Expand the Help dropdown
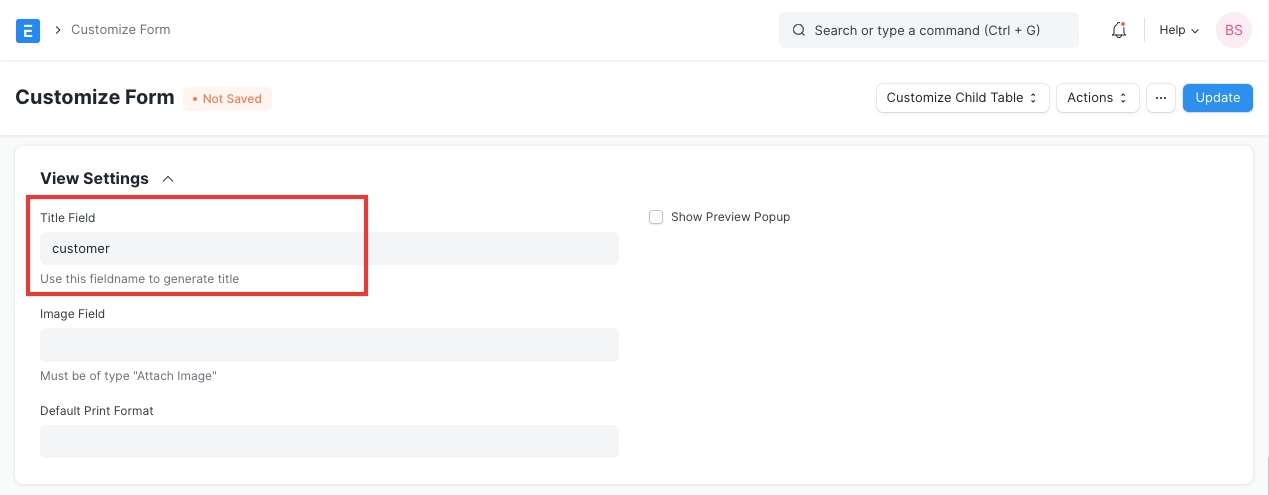1269x495 pixels. tap(1178, 30)
